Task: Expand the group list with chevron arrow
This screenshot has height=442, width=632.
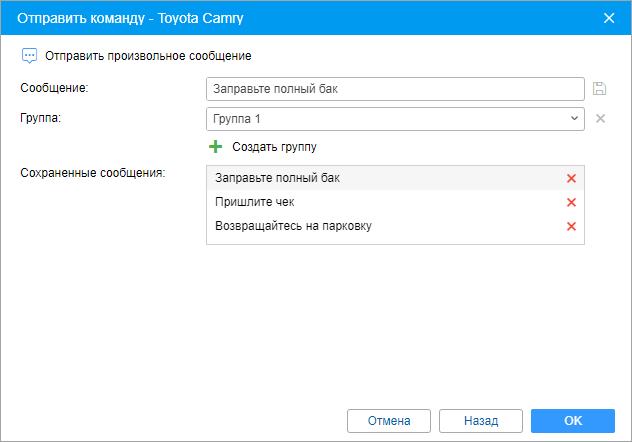Action: tap(574, 119)
